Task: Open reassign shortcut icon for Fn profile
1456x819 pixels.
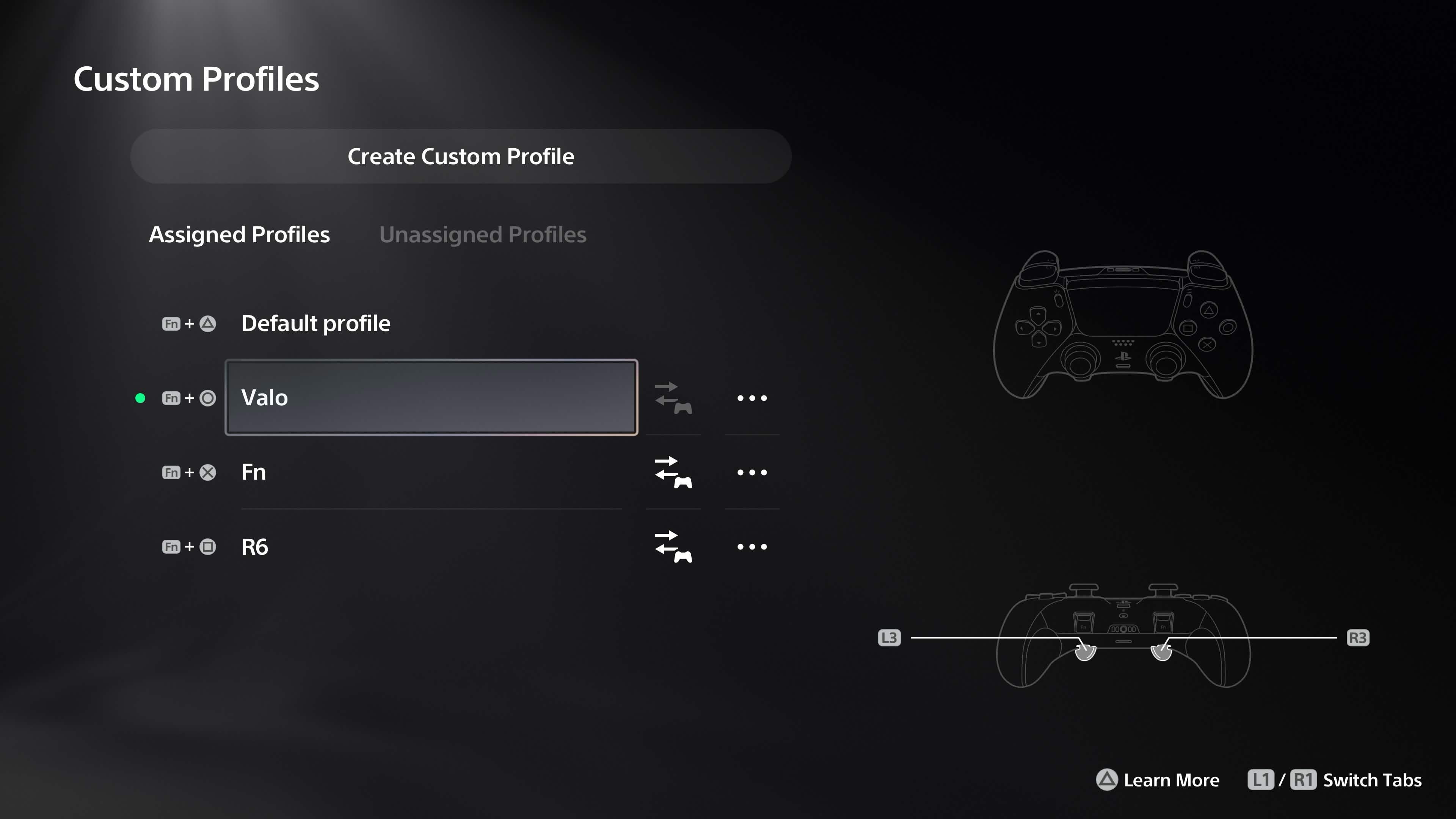Action: [x=673, y=472]
